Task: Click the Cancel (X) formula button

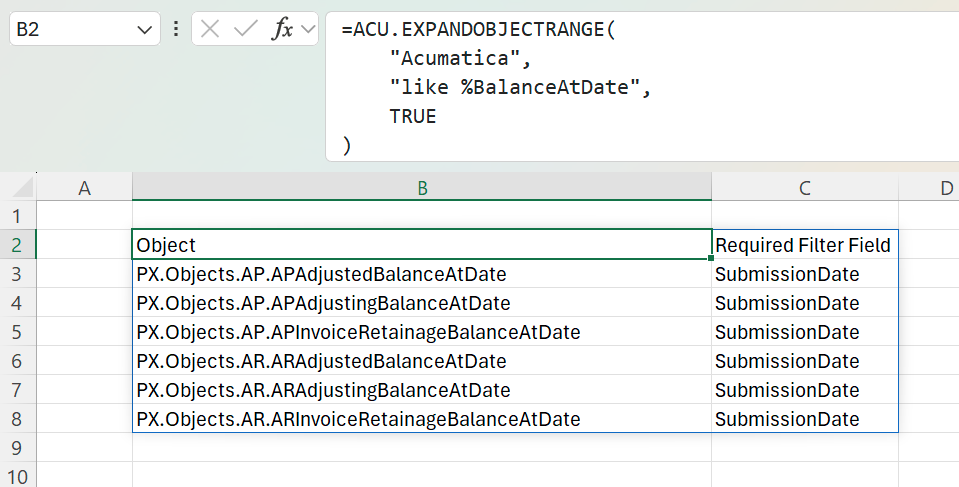Action: [x=210, y=29]
